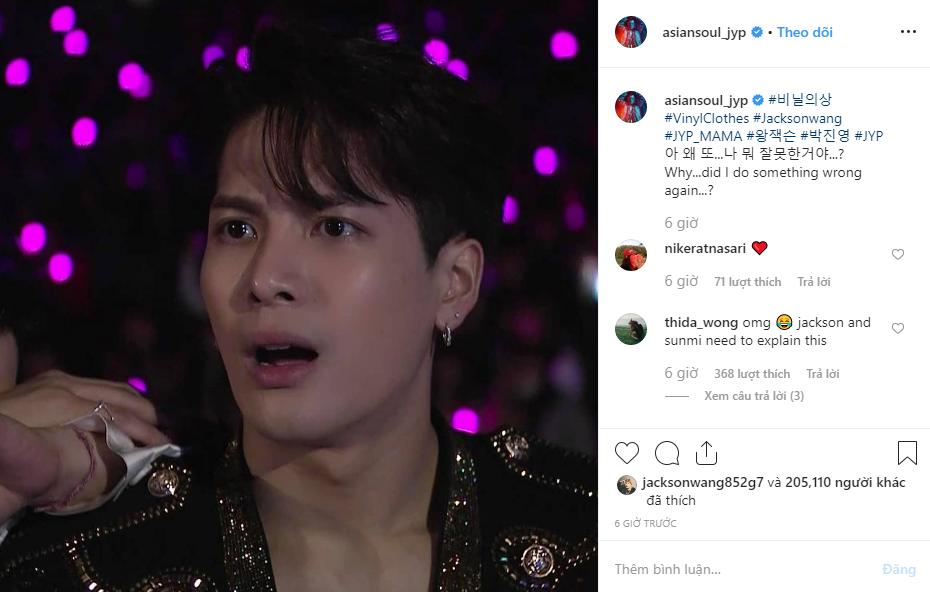Open asiansoul_jyp's profile picture at the top
The width and height of the screenshot is (930, 592).
point(631,31)
